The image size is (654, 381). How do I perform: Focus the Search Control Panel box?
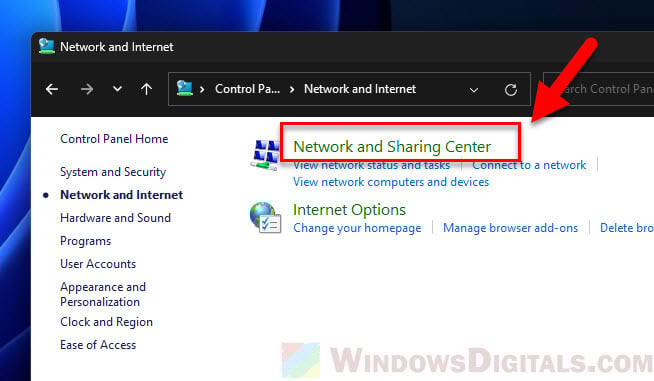coord(599,89)
